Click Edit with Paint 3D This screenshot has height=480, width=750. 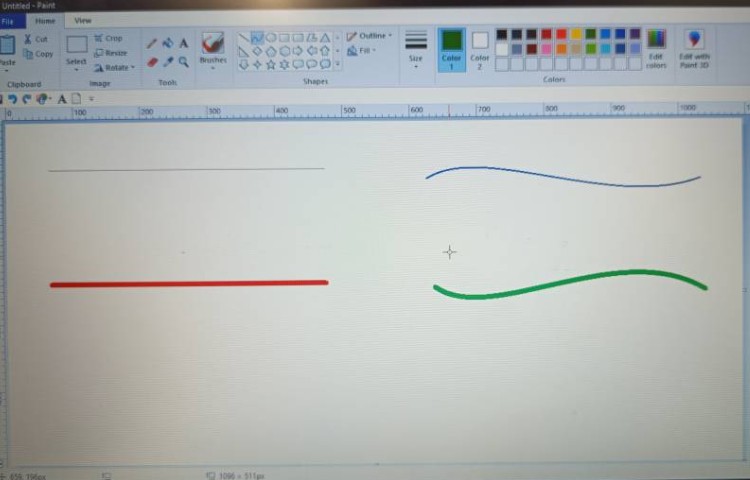(694, 49)
